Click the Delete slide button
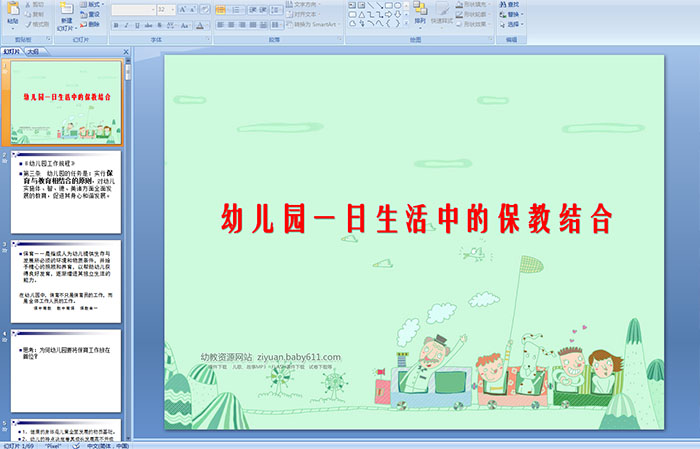This screenshot has width=700, height=449. pyautogui.click(x=90, y=24)
